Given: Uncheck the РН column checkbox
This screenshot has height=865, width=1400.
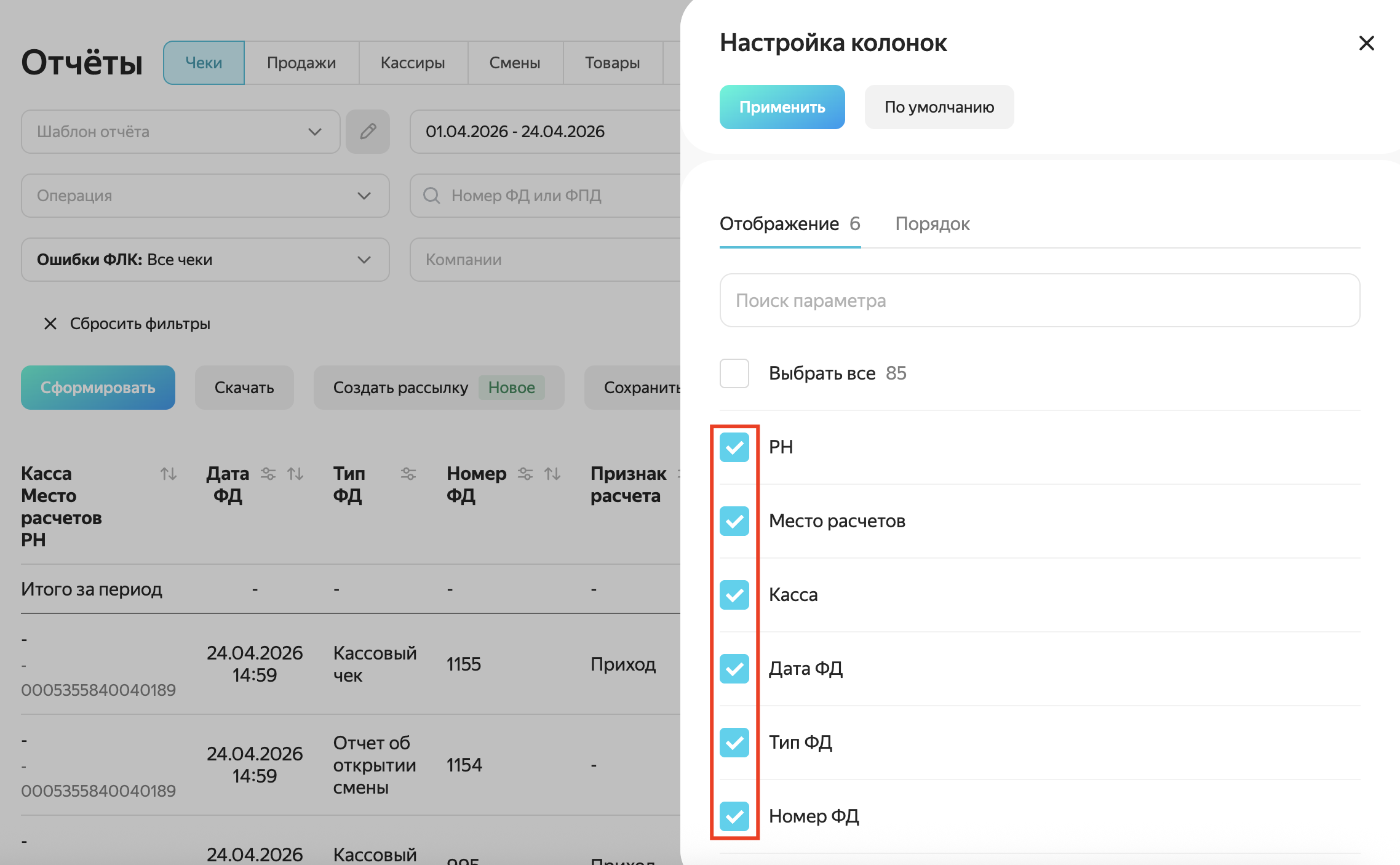Looking at the screenshot, I should pyautogui.click(x=734, y=447).
